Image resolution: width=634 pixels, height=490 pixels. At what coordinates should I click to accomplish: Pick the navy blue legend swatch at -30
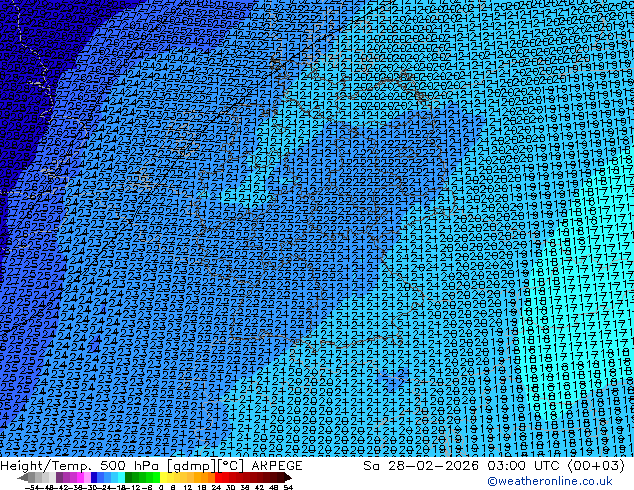point(94,477)
